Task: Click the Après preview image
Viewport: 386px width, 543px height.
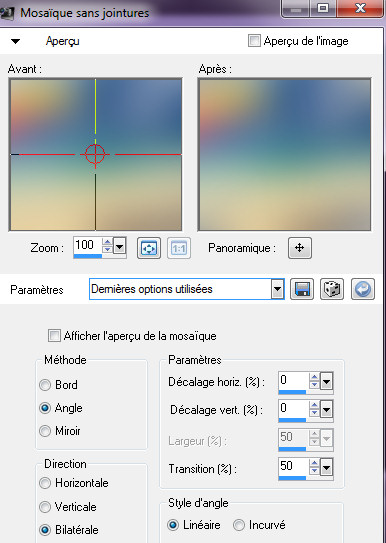Action: click(x=284, y=154)
